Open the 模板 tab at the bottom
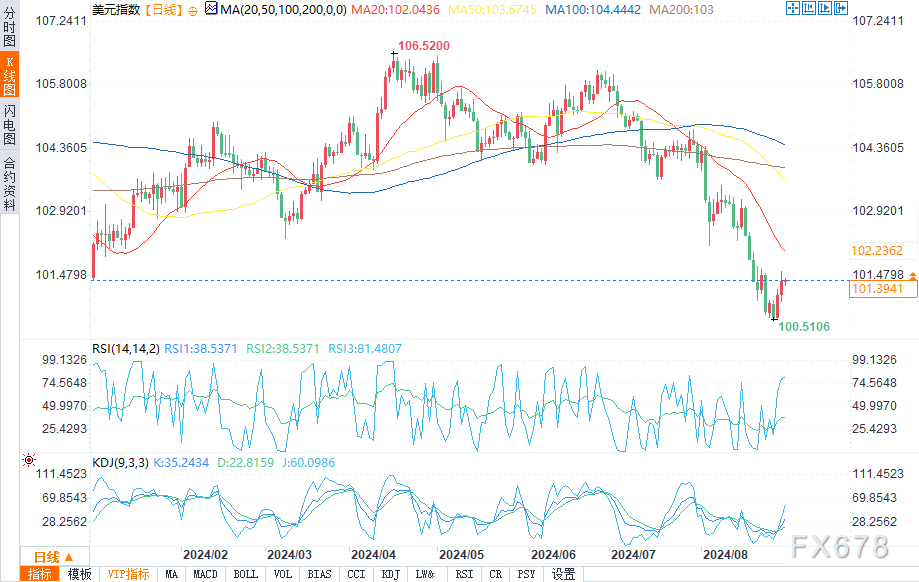 80,574
